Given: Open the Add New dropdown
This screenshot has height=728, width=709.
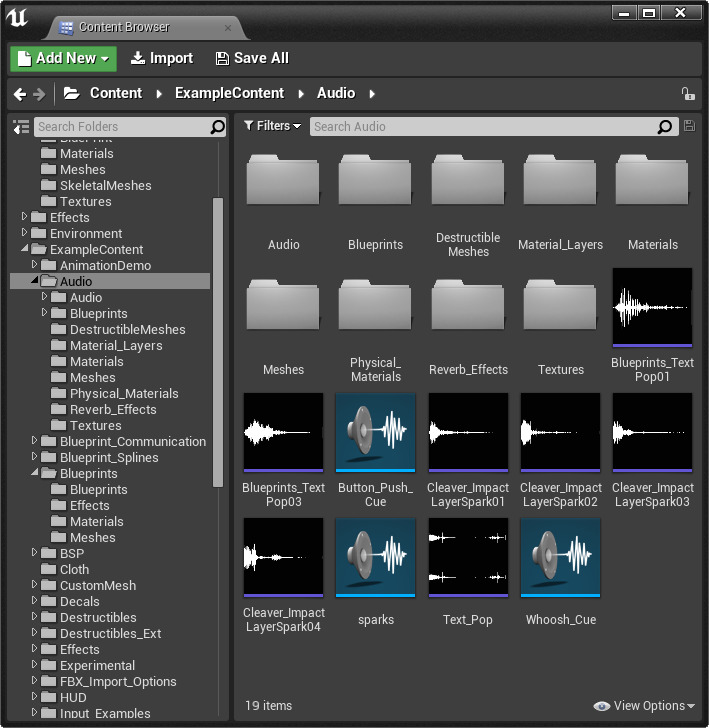Looking at the screenshot, I should (x=63, y=58).
